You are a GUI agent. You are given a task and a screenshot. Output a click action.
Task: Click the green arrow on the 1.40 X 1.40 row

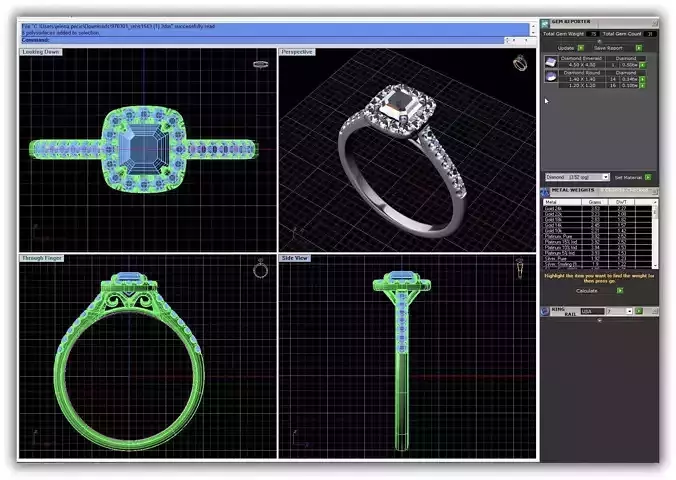[x=642, y=79]
